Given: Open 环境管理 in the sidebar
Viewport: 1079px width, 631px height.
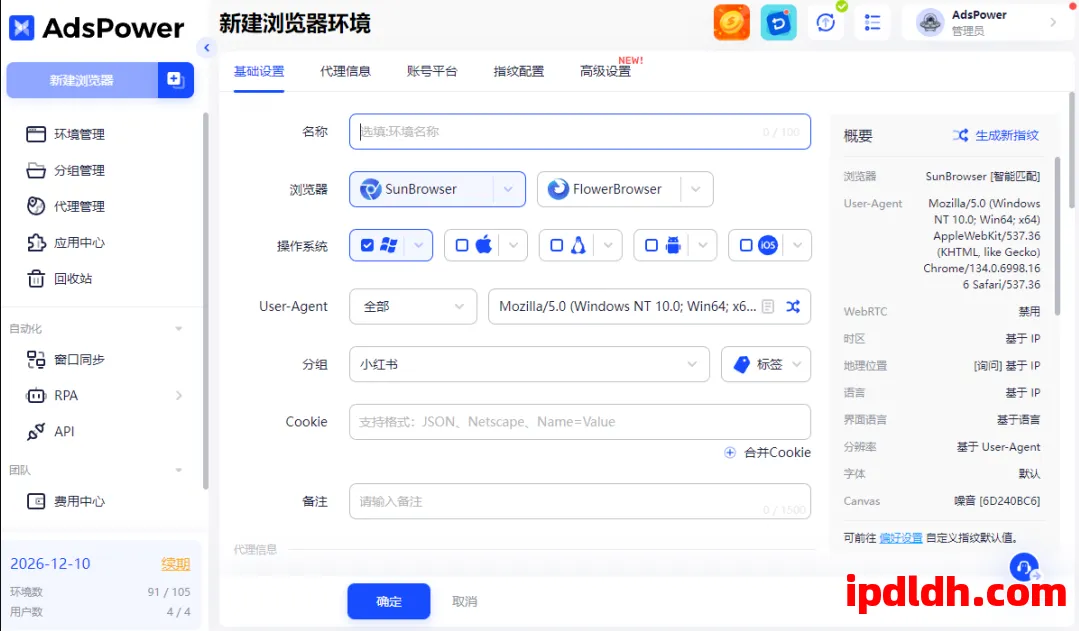Looking at the screenshot, I should [65, 134].
